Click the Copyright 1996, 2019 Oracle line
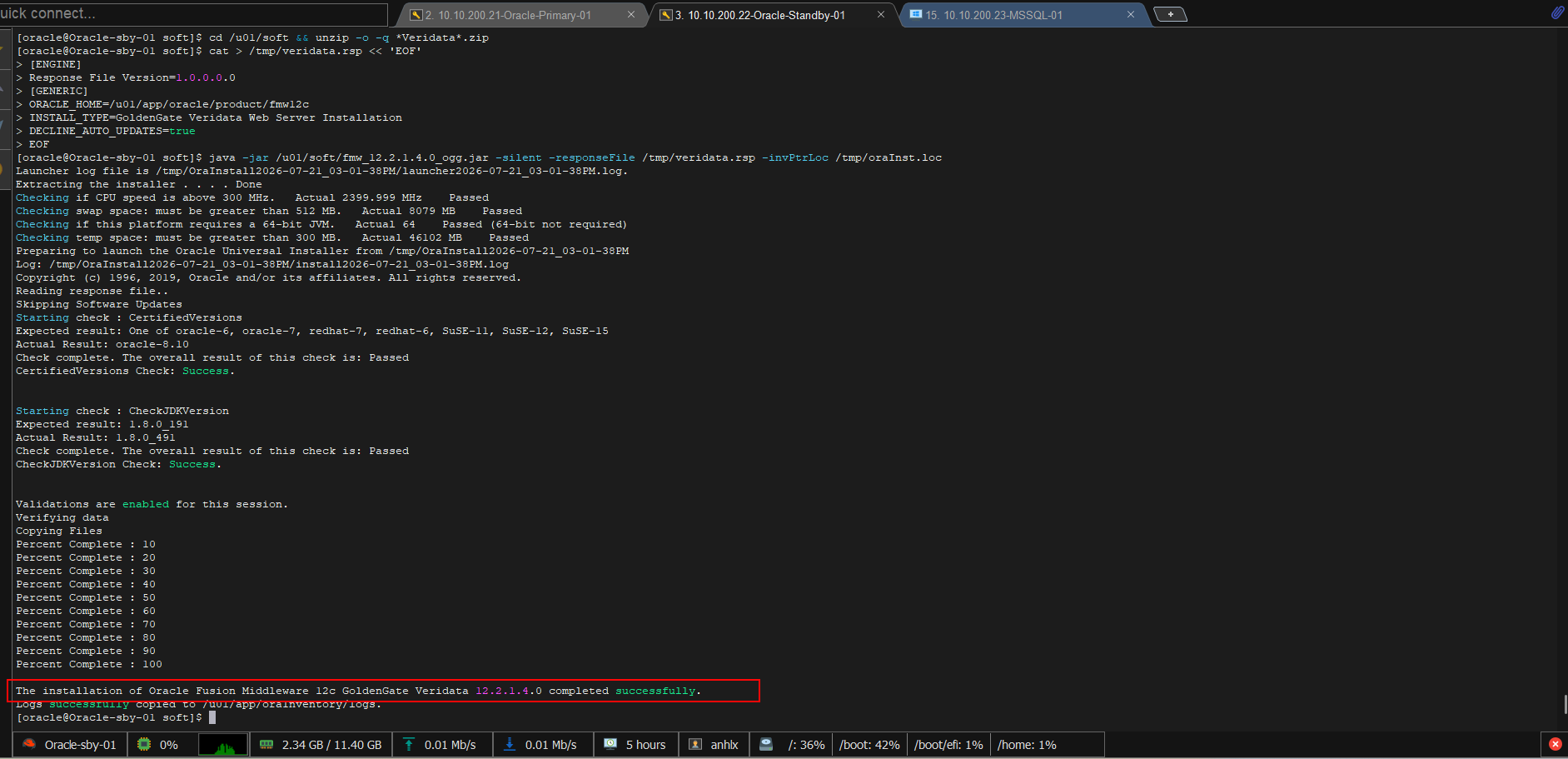Viewport: 1568px width, 759px height. [269, 277]
